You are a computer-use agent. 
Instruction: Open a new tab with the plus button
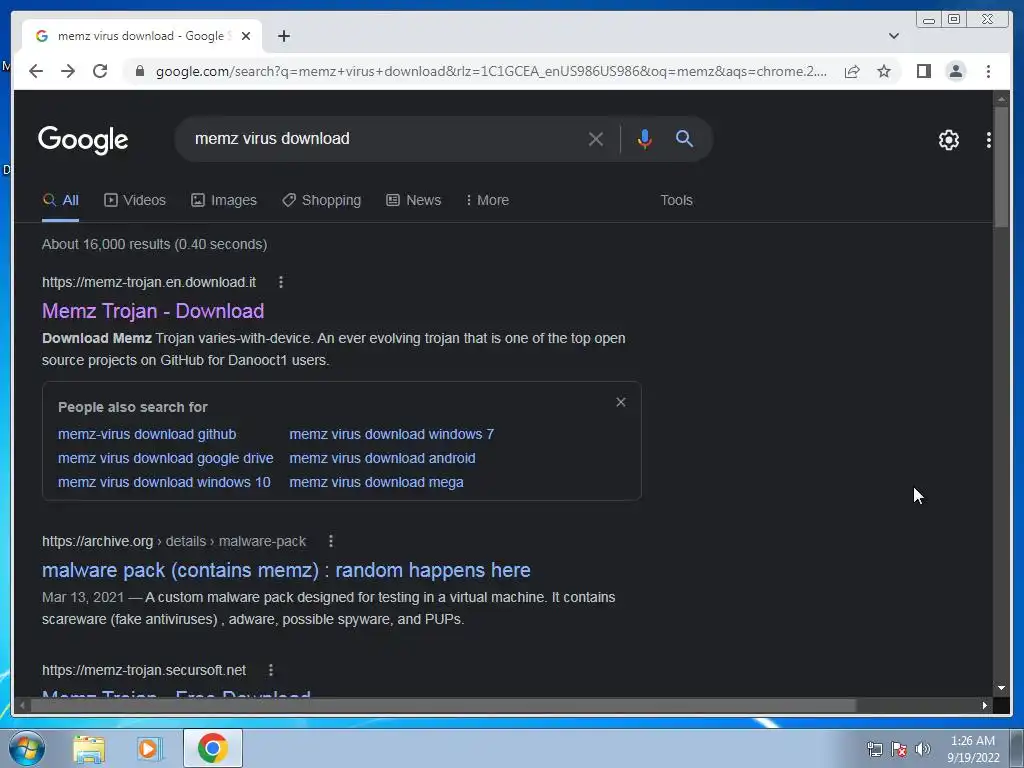(283, 36)
